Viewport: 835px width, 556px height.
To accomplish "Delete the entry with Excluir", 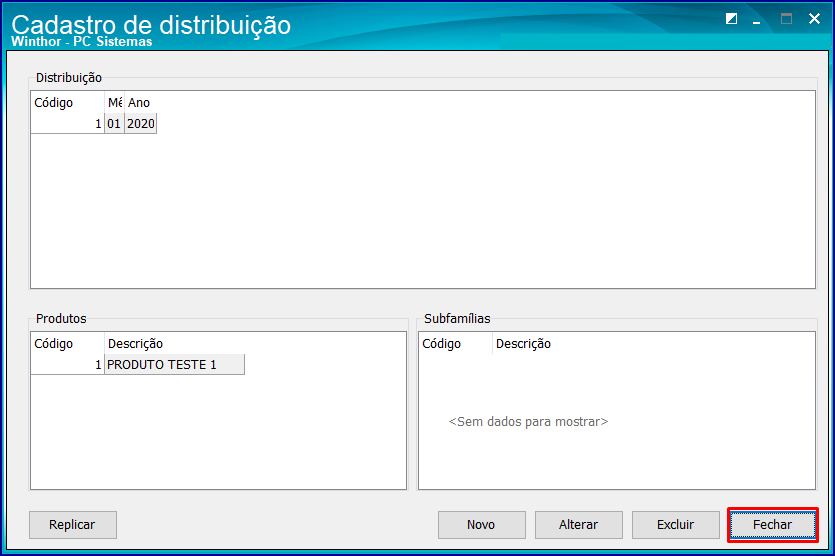I will 675,525.
